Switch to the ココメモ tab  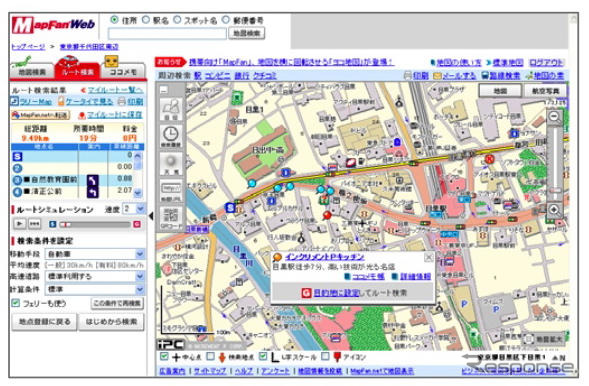pos(123,72)
